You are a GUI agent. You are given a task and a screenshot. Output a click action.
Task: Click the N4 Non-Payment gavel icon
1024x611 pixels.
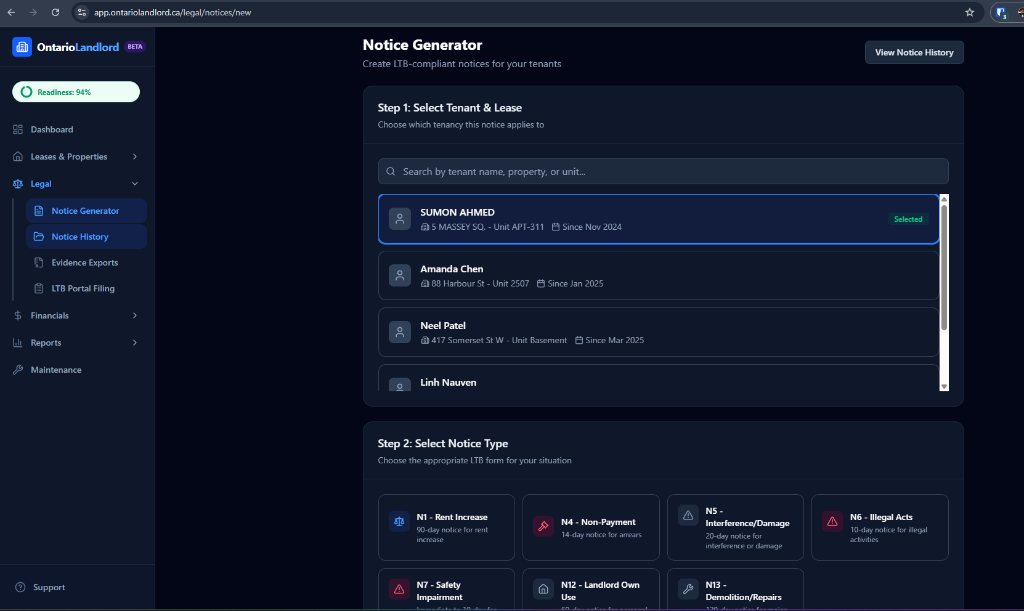pyautogui.click(x=543, y=526)
